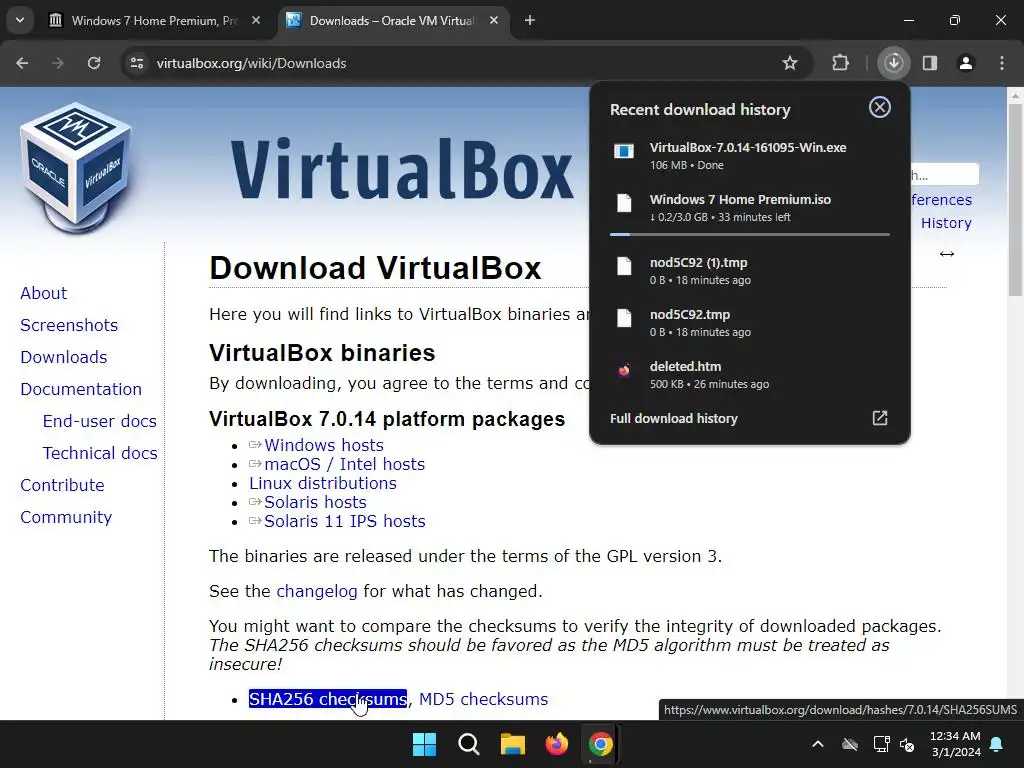Open the tab search dropdown arrow
Viewport: 1024px width, 768px height.
20,20
